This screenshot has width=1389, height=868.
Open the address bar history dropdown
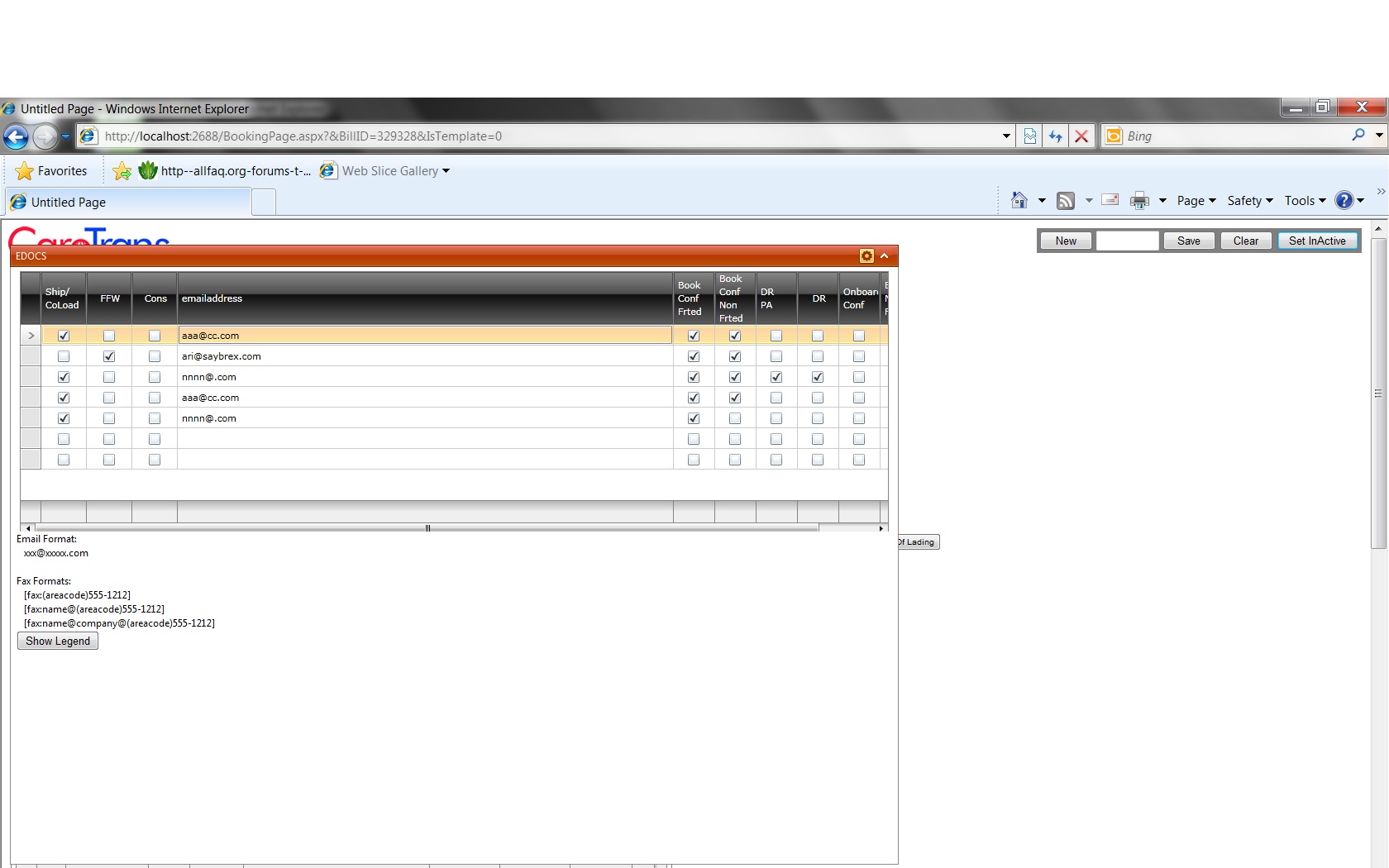click(x=1006, y=136)
